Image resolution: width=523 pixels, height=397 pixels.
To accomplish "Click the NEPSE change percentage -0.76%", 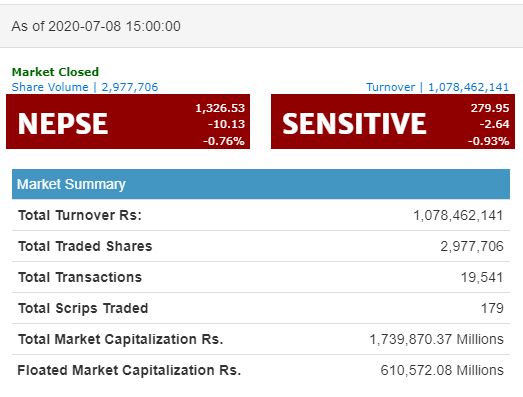I will click(224, 141).
